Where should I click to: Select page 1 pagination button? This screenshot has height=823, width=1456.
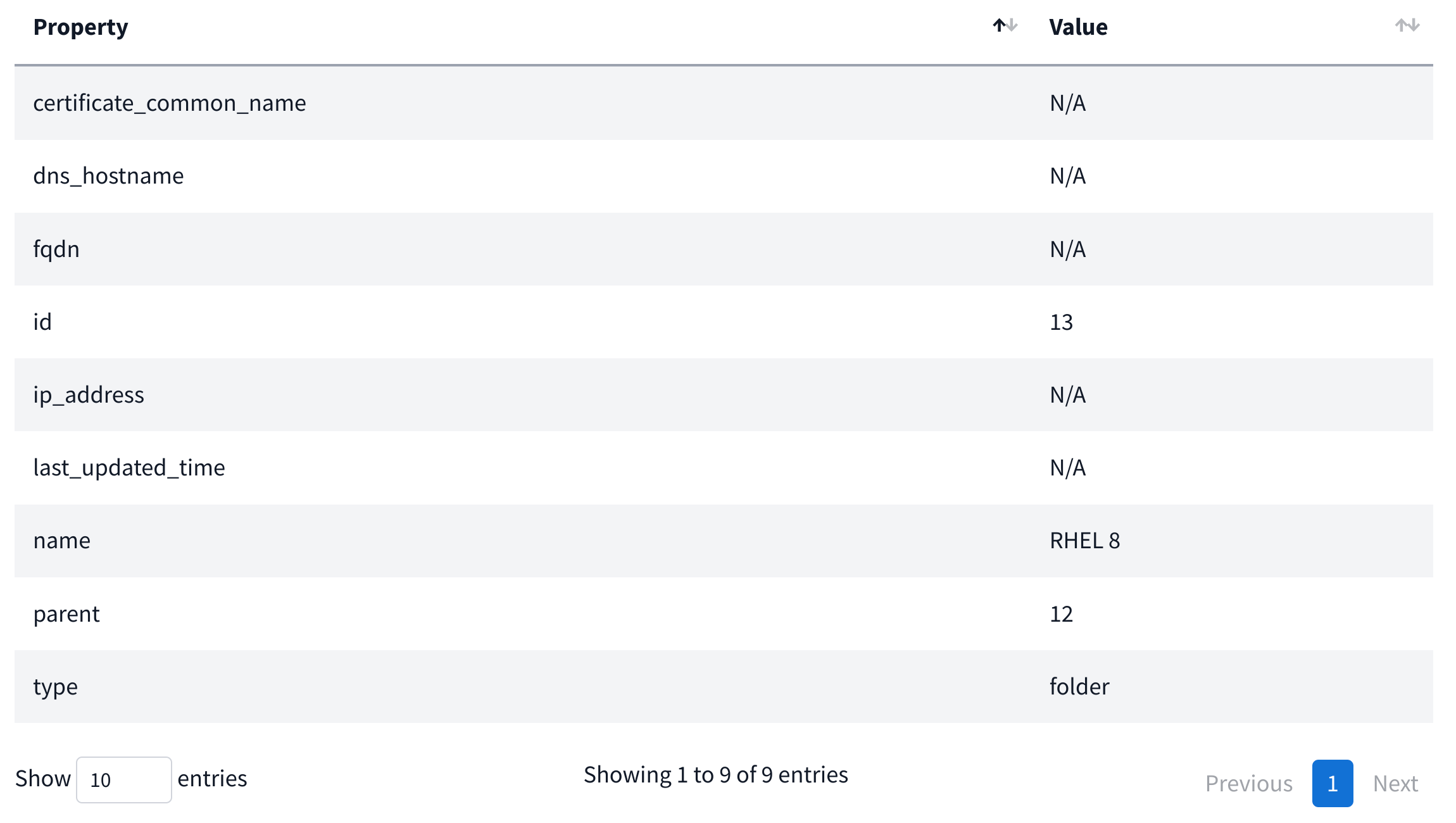click(1332, 784)
